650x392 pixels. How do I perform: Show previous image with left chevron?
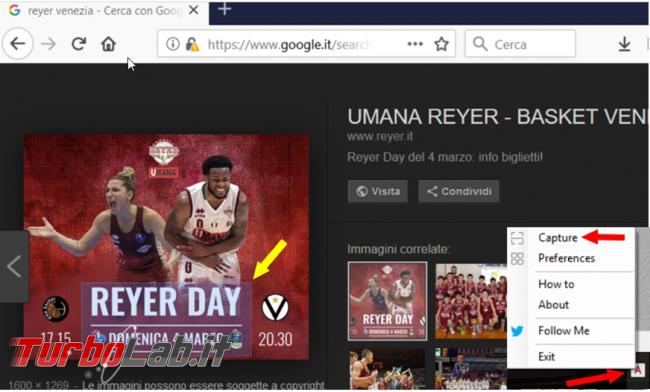[14, 266]
